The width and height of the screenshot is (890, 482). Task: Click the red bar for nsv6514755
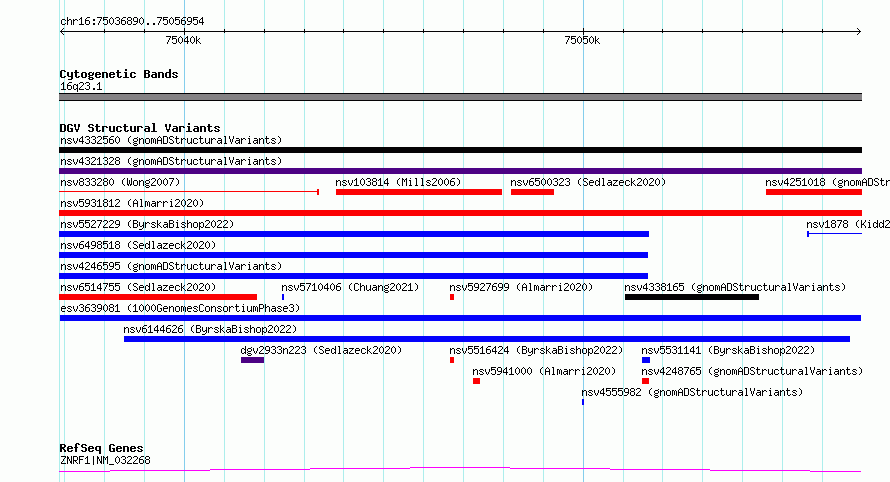[x=158, y=297]
